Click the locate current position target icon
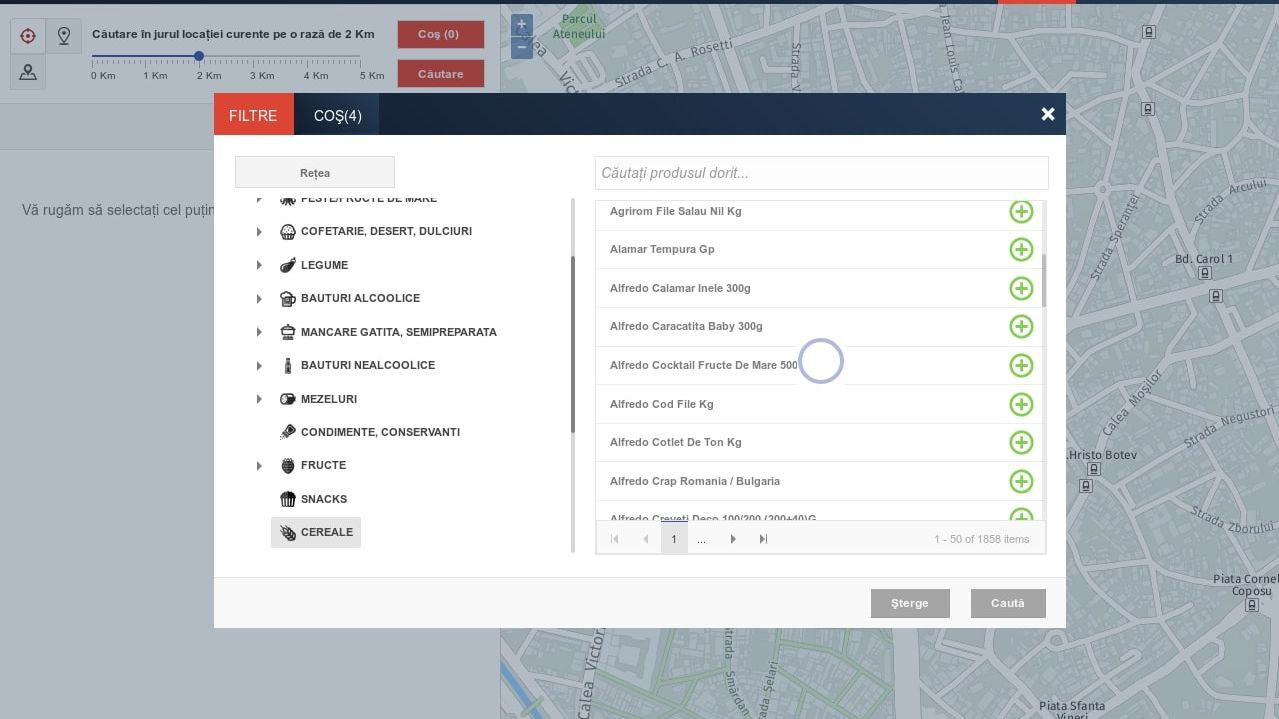The height and width of the screenshot is (719, 1279). [x=28, y=36]
